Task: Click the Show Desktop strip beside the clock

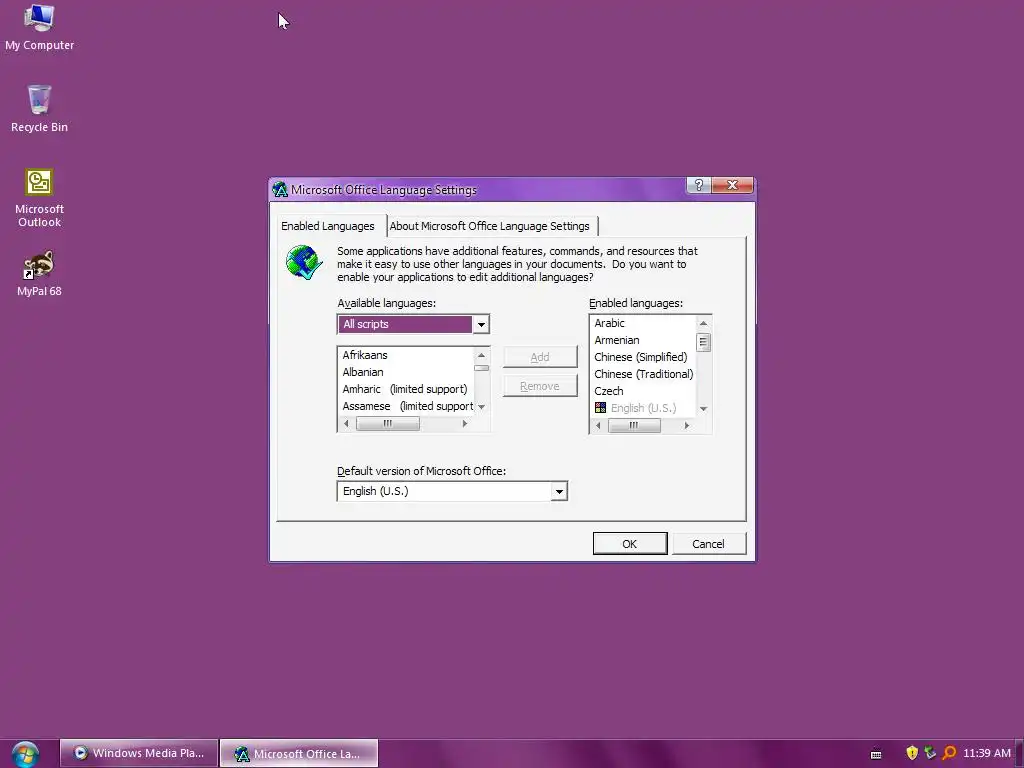Action: tap(1019, 754)
